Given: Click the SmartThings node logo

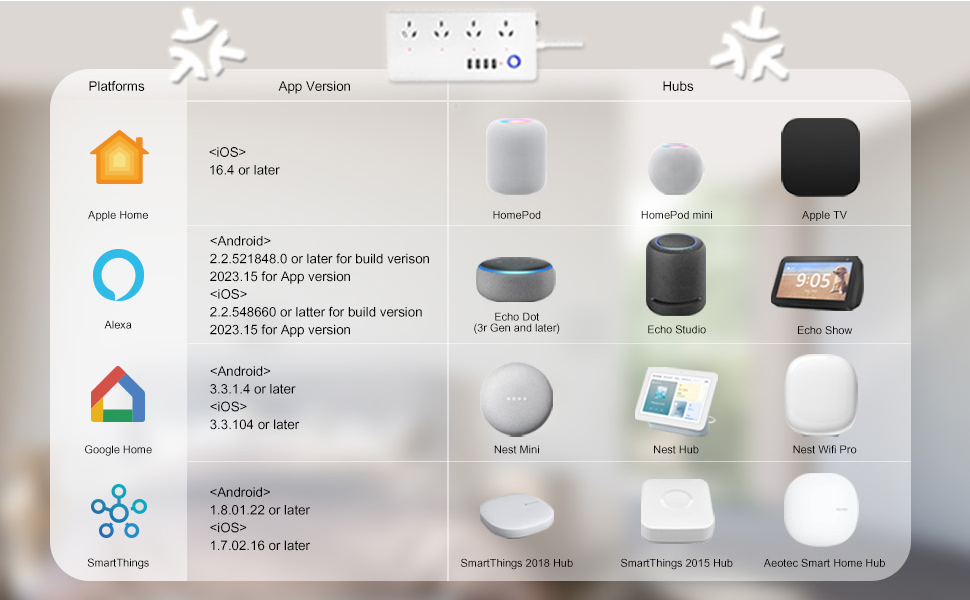Looking at the screenshot, I should (118, 511).
